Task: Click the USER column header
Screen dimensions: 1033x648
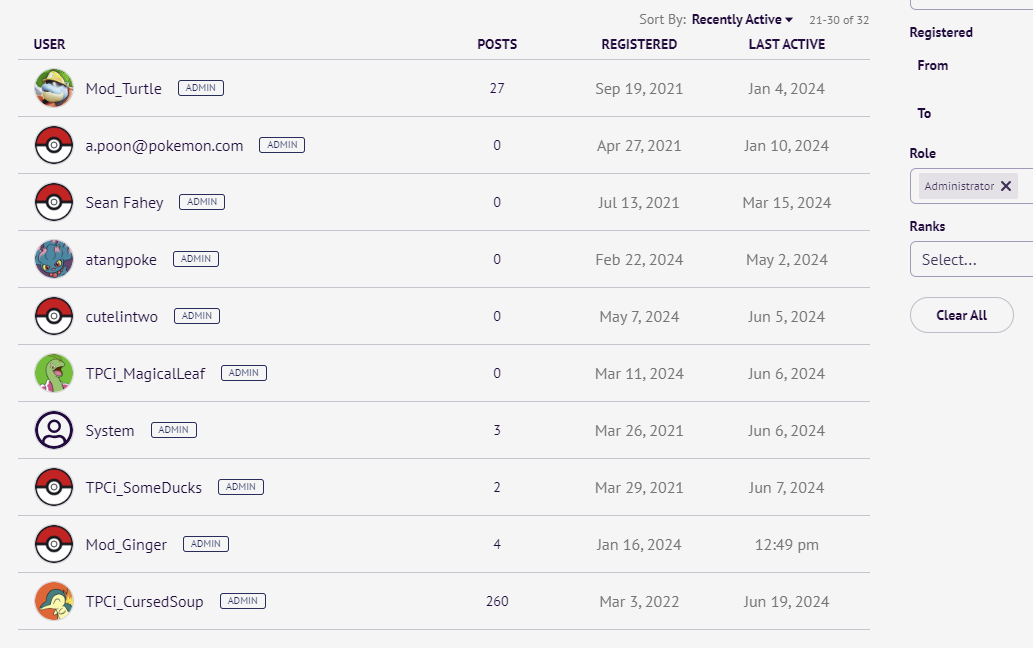Action: coord(49,44)
